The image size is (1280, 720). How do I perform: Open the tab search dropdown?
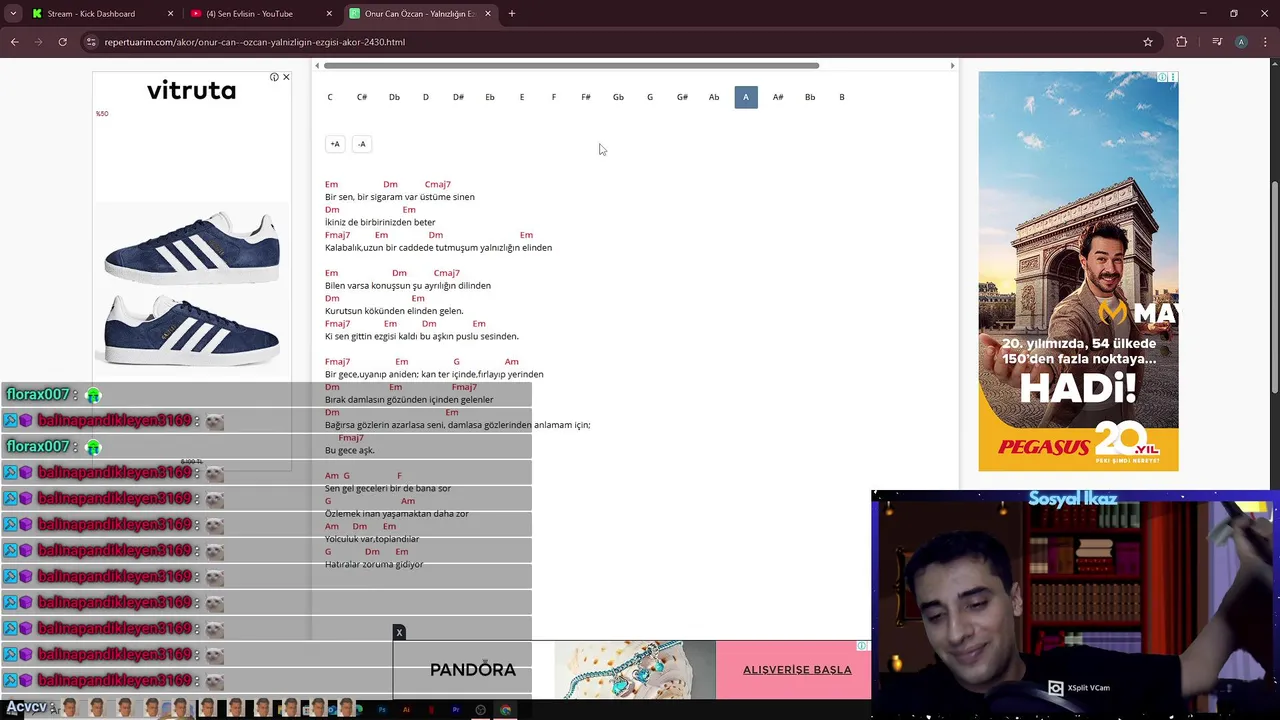click(13, 14)
